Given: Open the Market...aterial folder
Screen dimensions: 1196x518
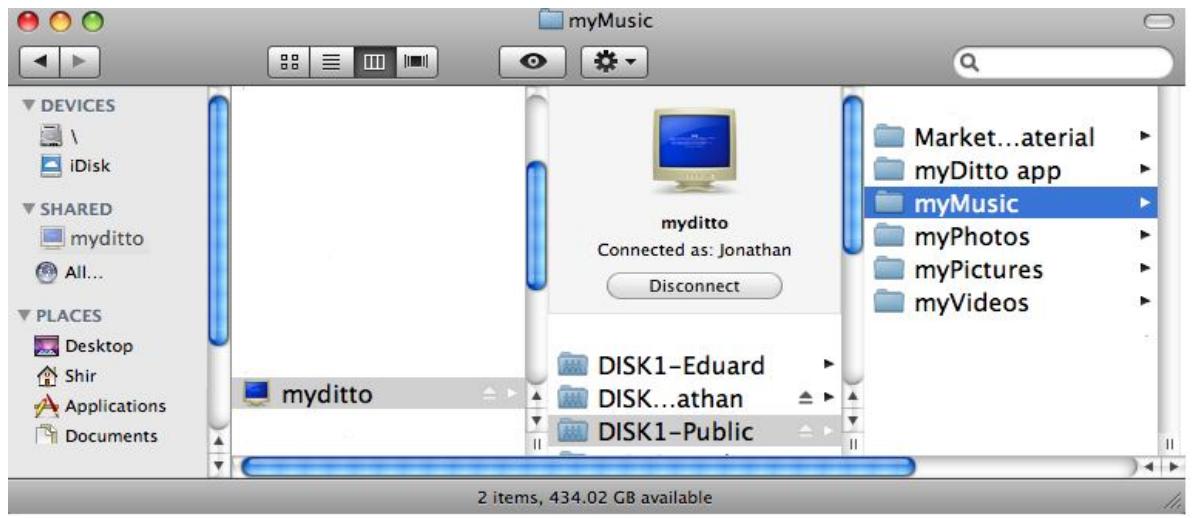Looking at the screenshot, I should [x=1011, y=137].
